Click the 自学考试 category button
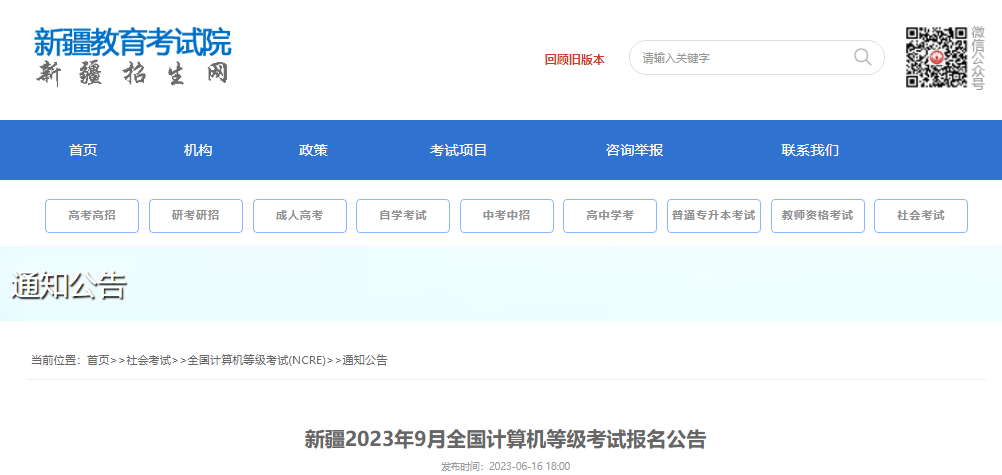 pos(403,216)
